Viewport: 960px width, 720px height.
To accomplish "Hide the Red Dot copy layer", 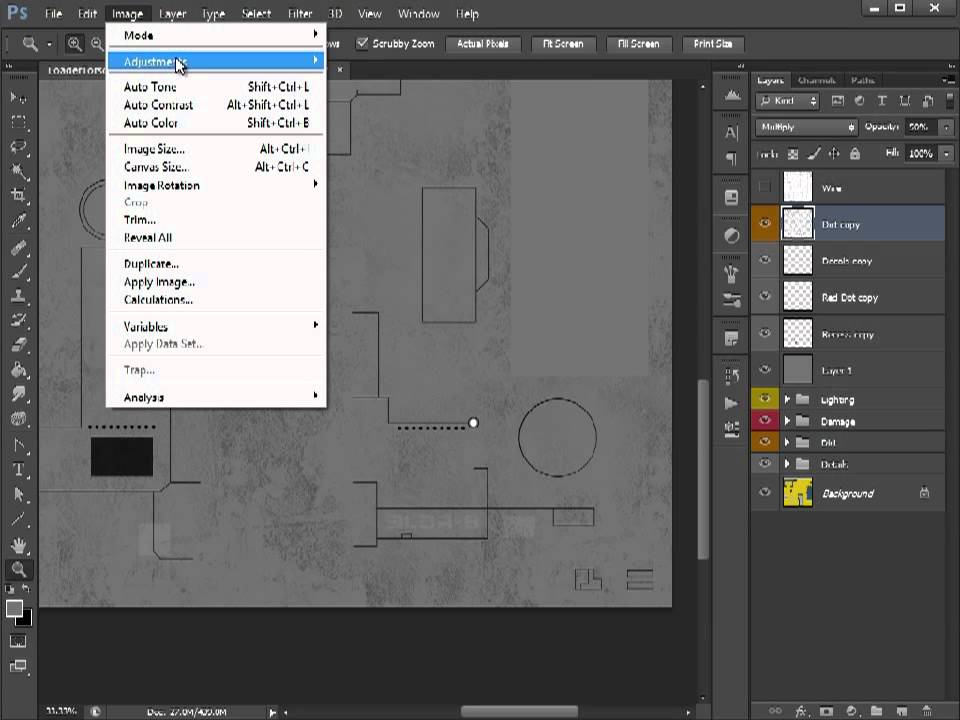I will tap(765, 296).
